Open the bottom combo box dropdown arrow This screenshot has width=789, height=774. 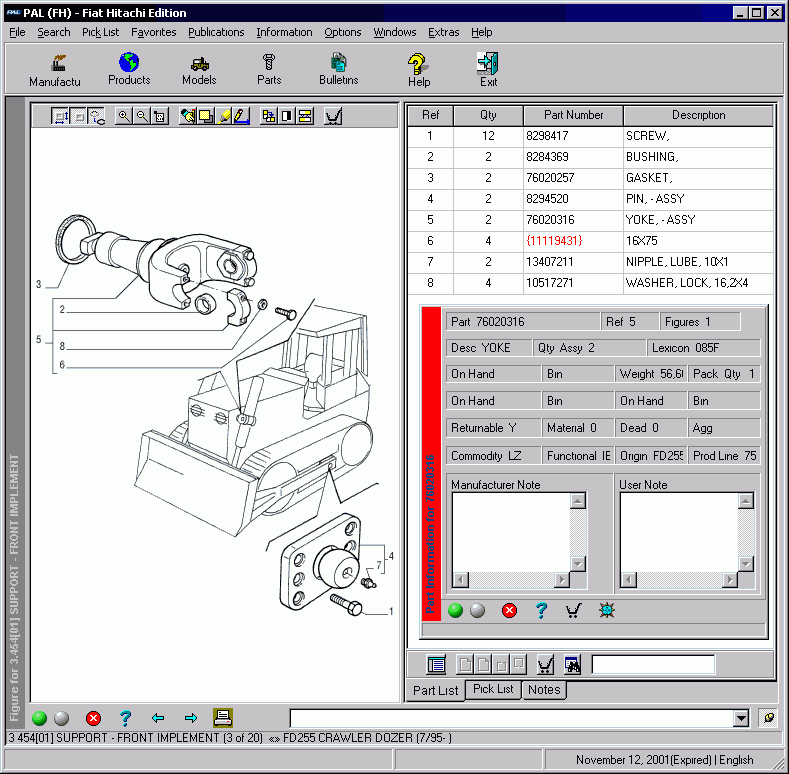(x=741, y=718)
